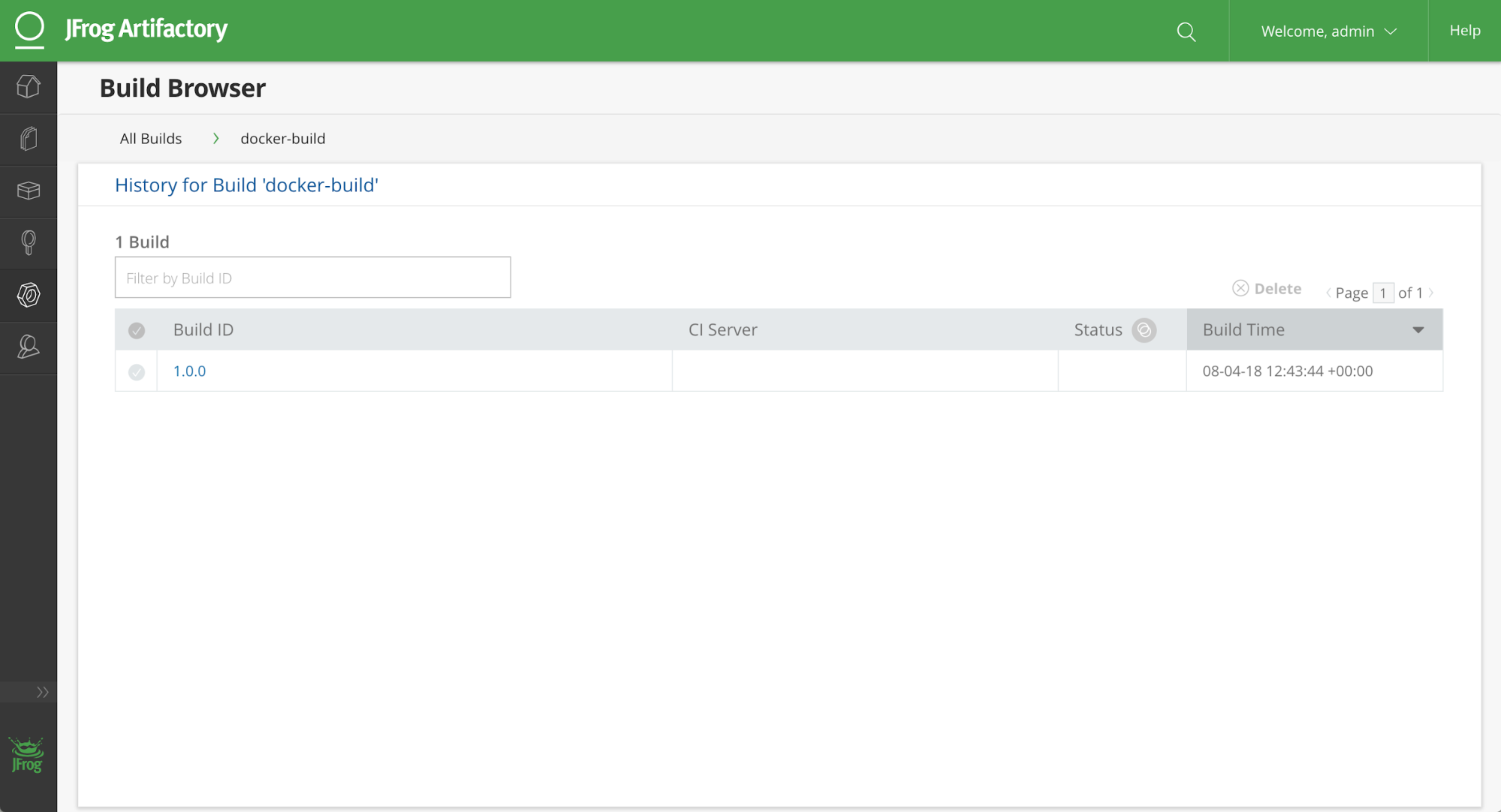The height and width of the screenshot is (812, 1501).
Task: Open the top bar search icon
Action: 1186,32
